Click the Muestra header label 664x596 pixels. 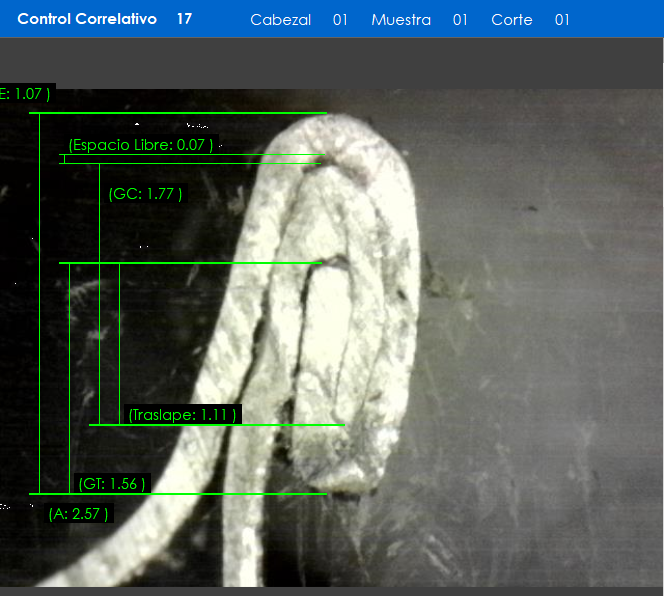click(400, 20)
